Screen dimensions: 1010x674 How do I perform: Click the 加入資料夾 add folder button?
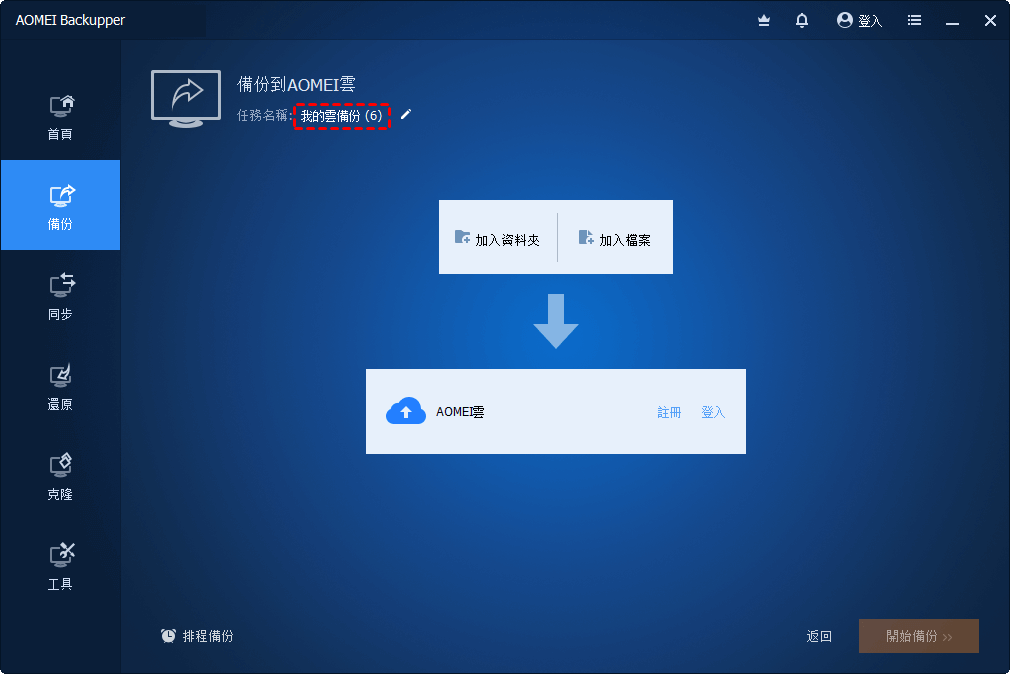click(498, 238)
